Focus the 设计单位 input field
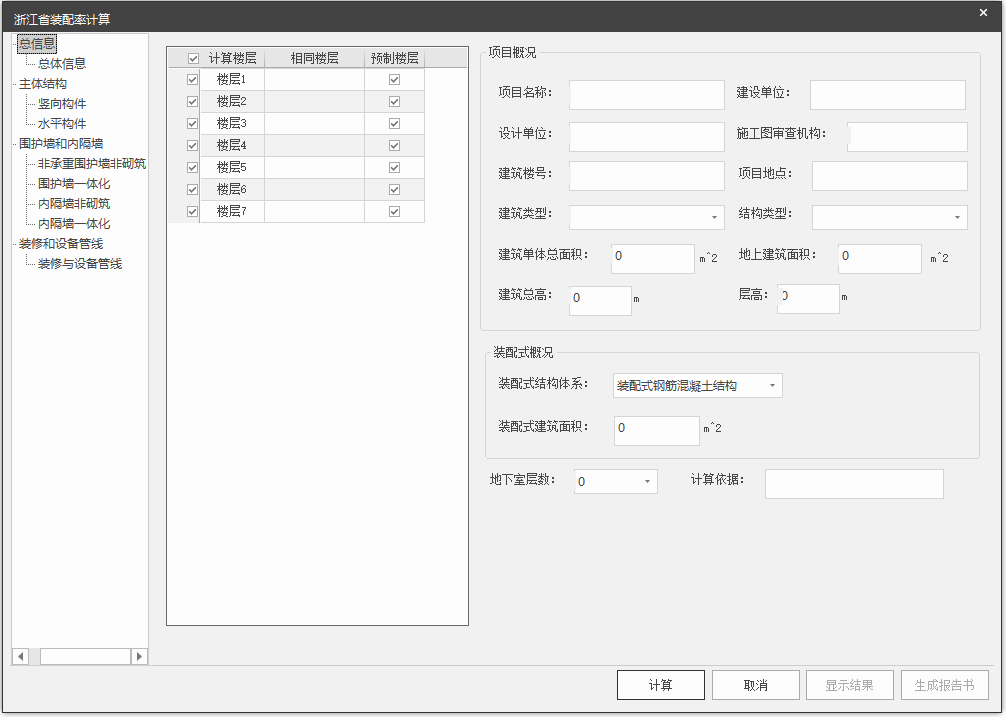Image resolution: width=1006 pixels, height=717 pixels. coord(647,137)
